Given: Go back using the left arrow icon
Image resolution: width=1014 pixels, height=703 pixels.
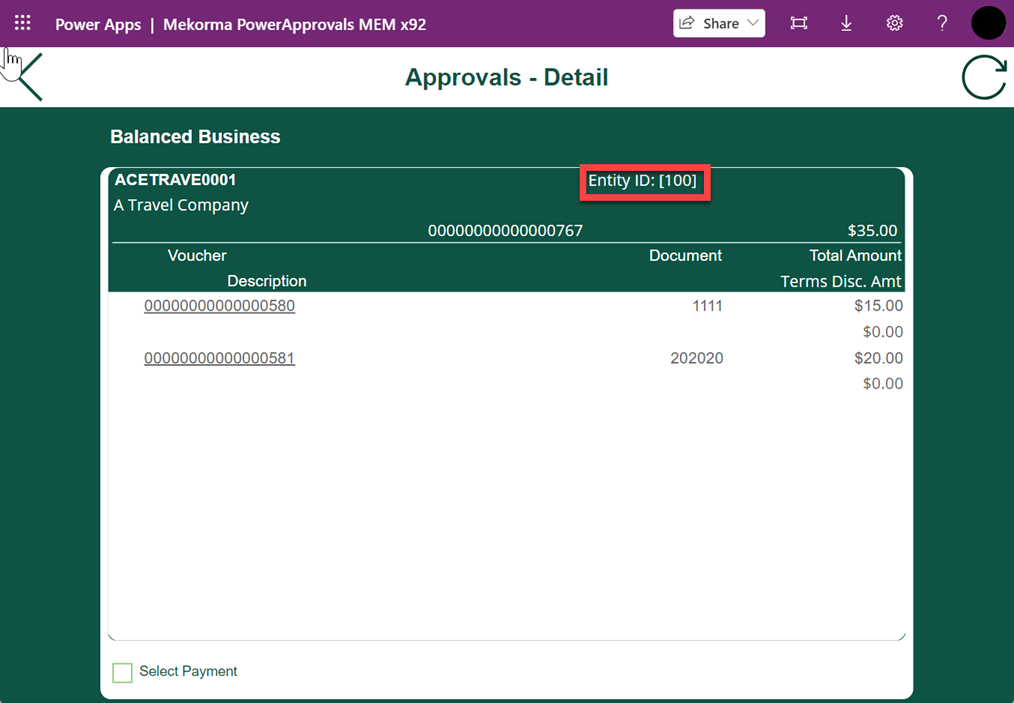Looking at the screenshot, I should coord(30,77).
